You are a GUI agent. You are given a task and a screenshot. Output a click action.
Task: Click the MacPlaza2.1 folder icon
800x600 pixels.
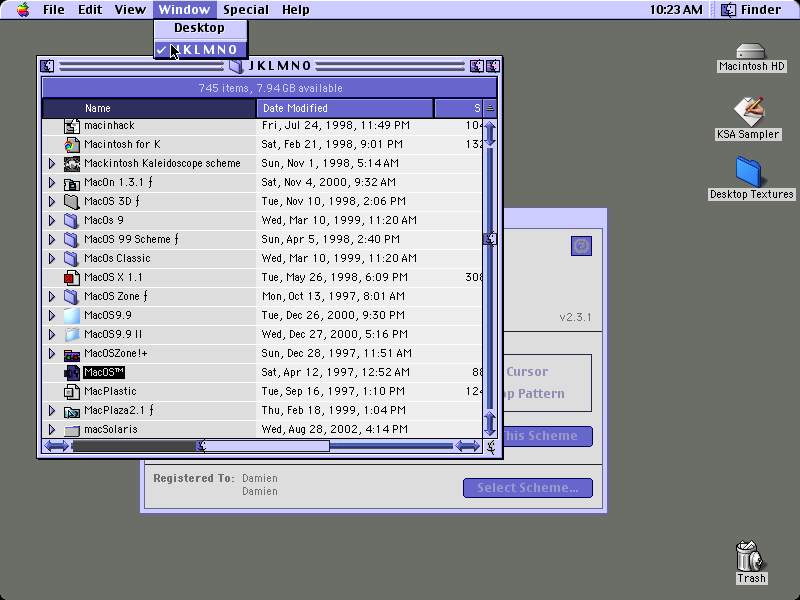pyautogui.click(x=71, y=411)
